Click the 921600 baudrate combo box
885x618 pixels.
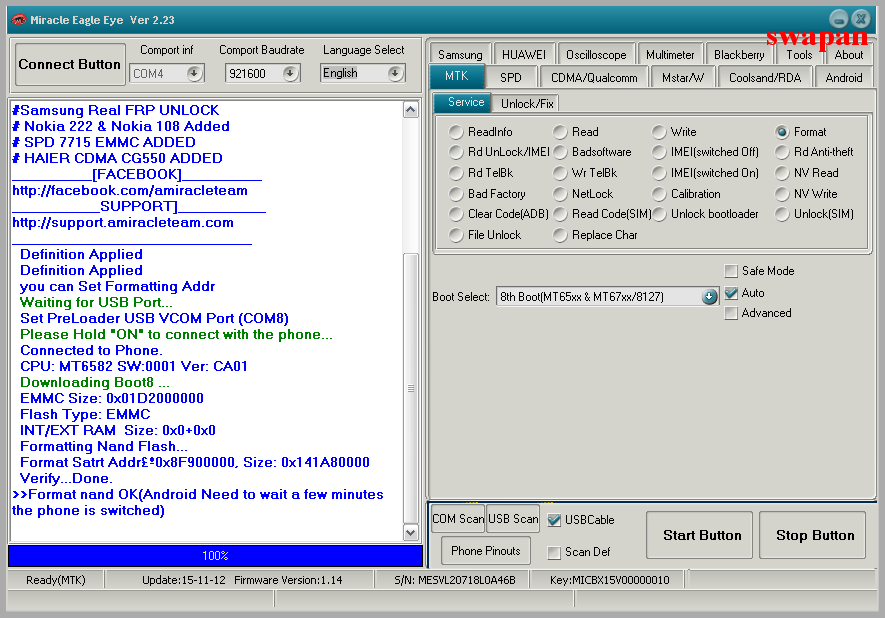tap(262, 73)
